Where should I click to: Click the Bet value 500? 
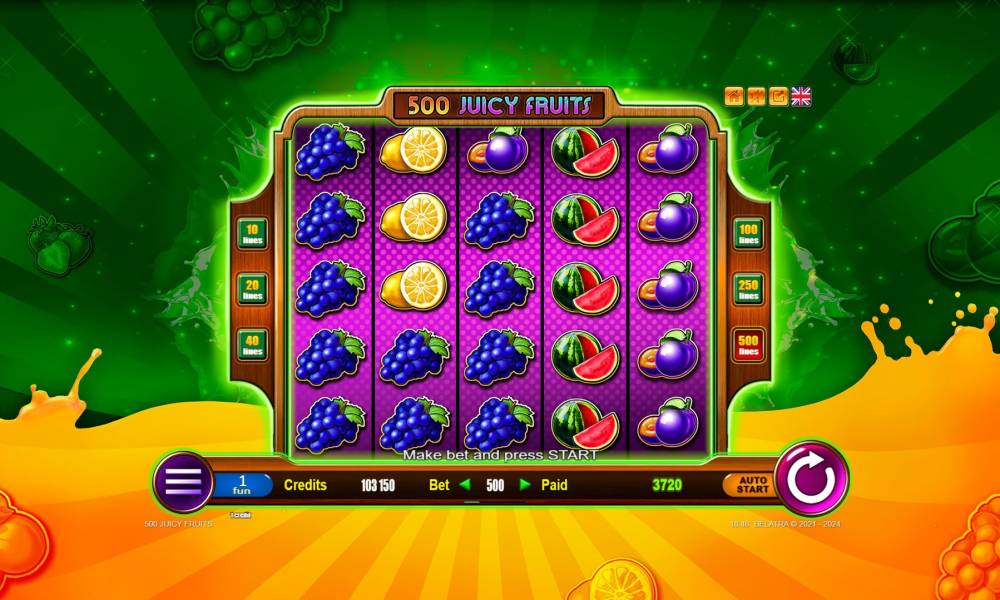tap(495, 485)
